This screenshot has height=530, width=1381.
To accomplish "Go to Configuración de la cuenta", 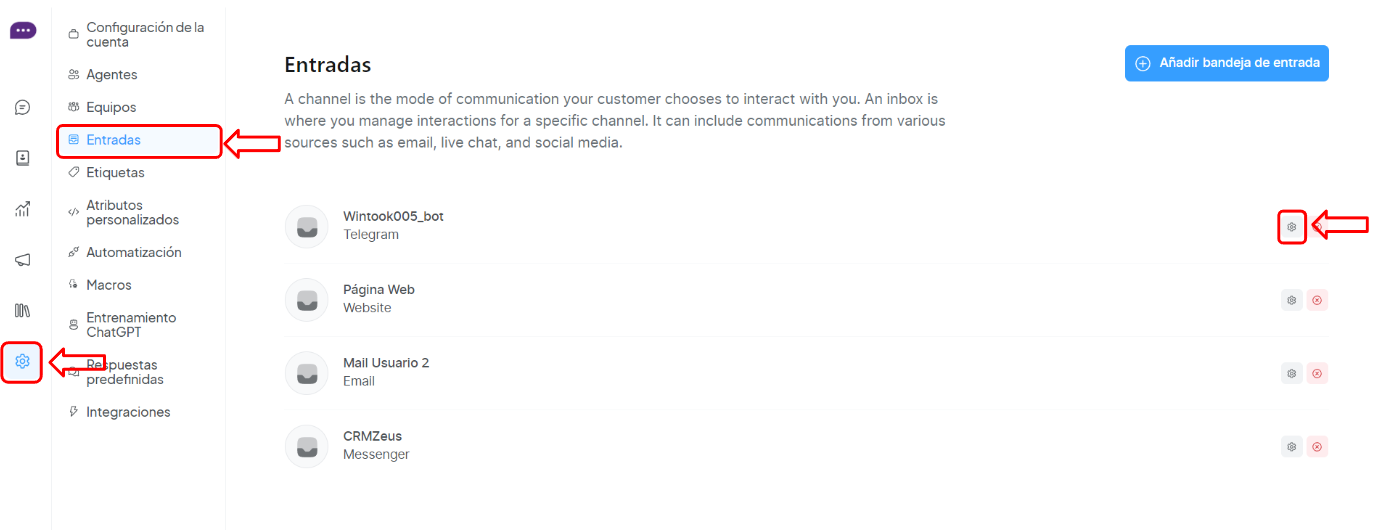I will point(144,35).
